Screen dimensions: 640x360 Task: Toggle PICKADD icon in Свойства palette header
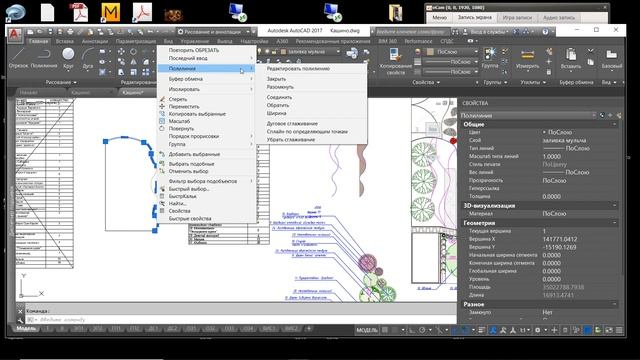click(610, 116)
